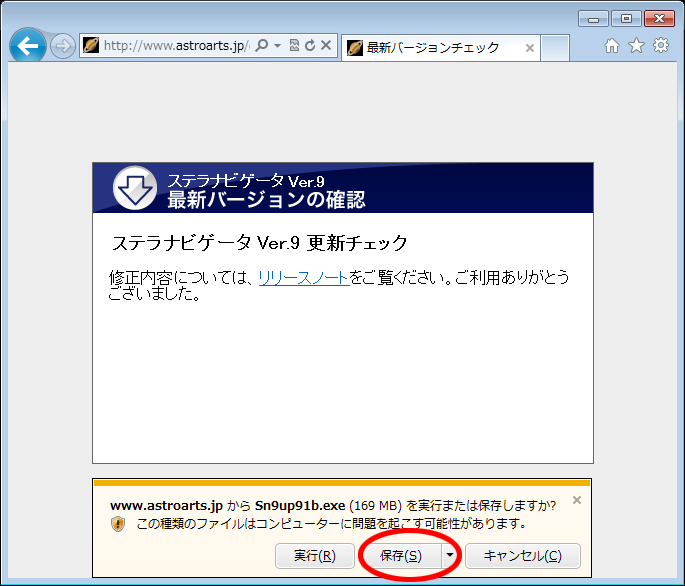This screenshot has height=586, width=685.
Task: Maximize the browser window
Action: [626, 19]
